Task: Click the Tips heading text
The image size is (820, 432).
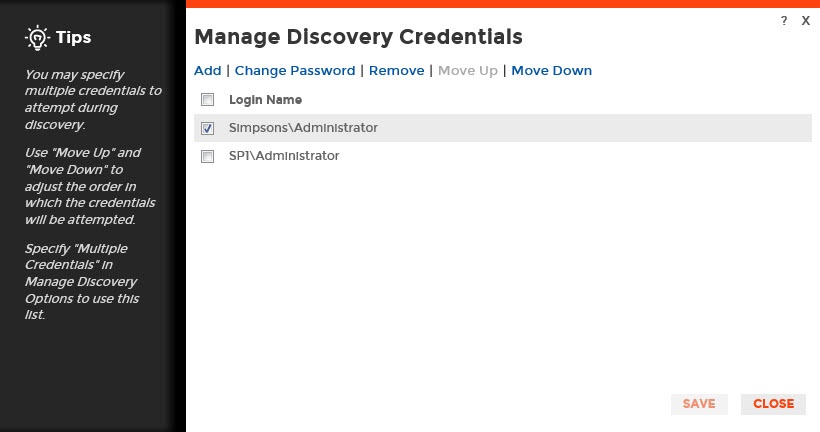Action: click(73, 38)
